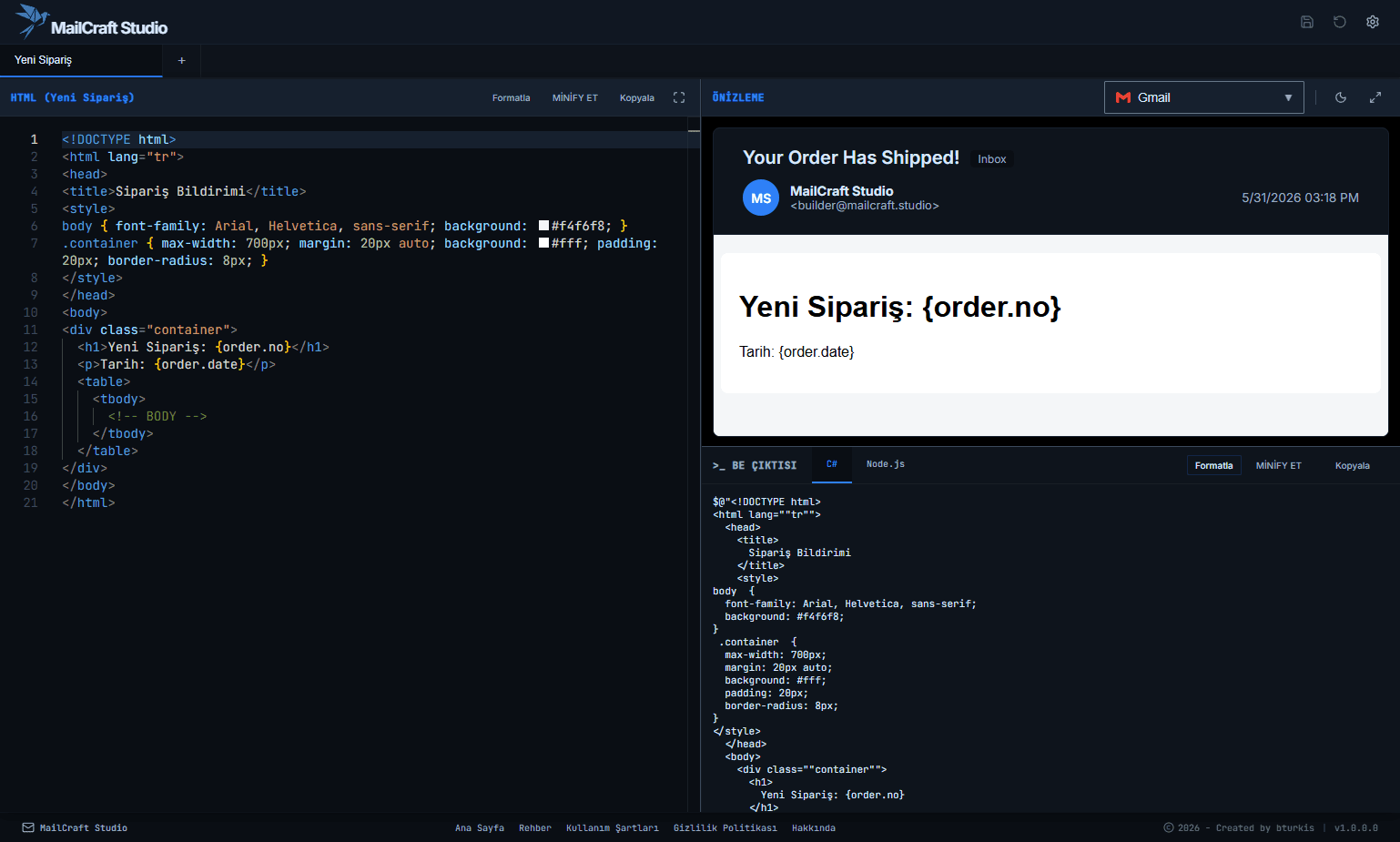Image resolution: width=1400 pixels, height=842 pixels.
Task: Click the <!-- BODY --> comment line
Action: [157, 416]
